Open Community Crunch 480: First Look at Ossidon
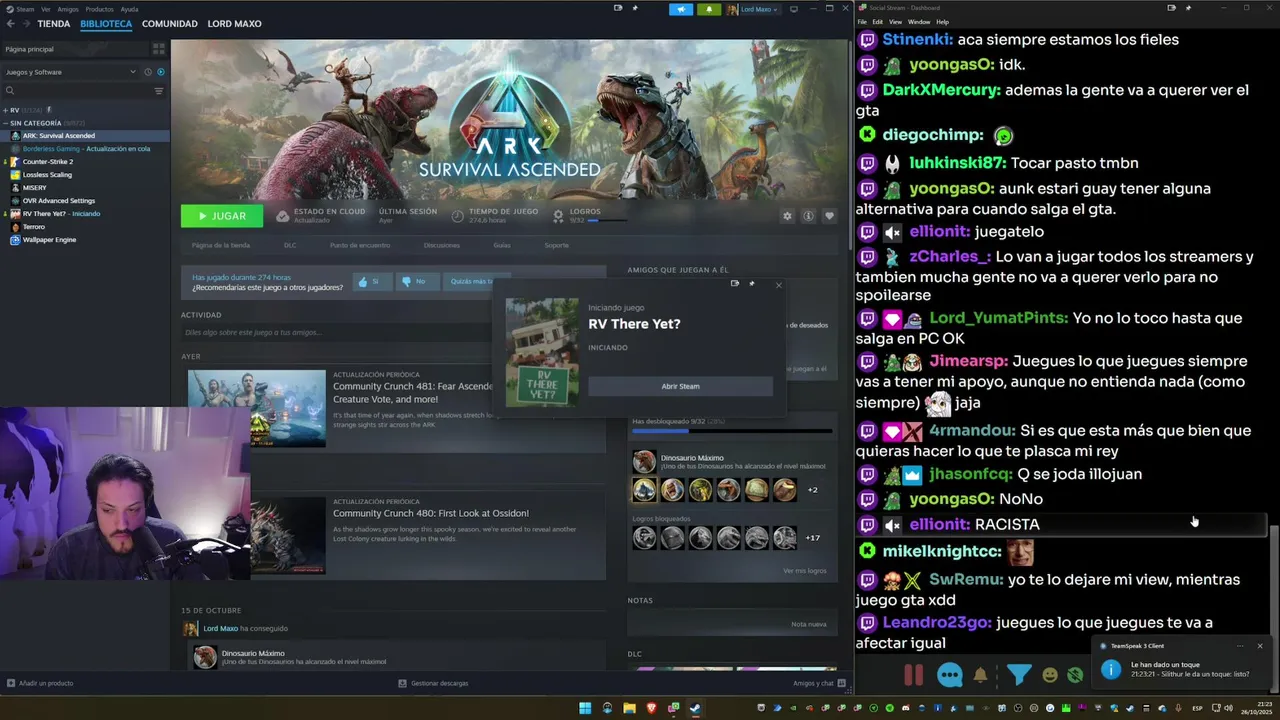 coord(431,513)
